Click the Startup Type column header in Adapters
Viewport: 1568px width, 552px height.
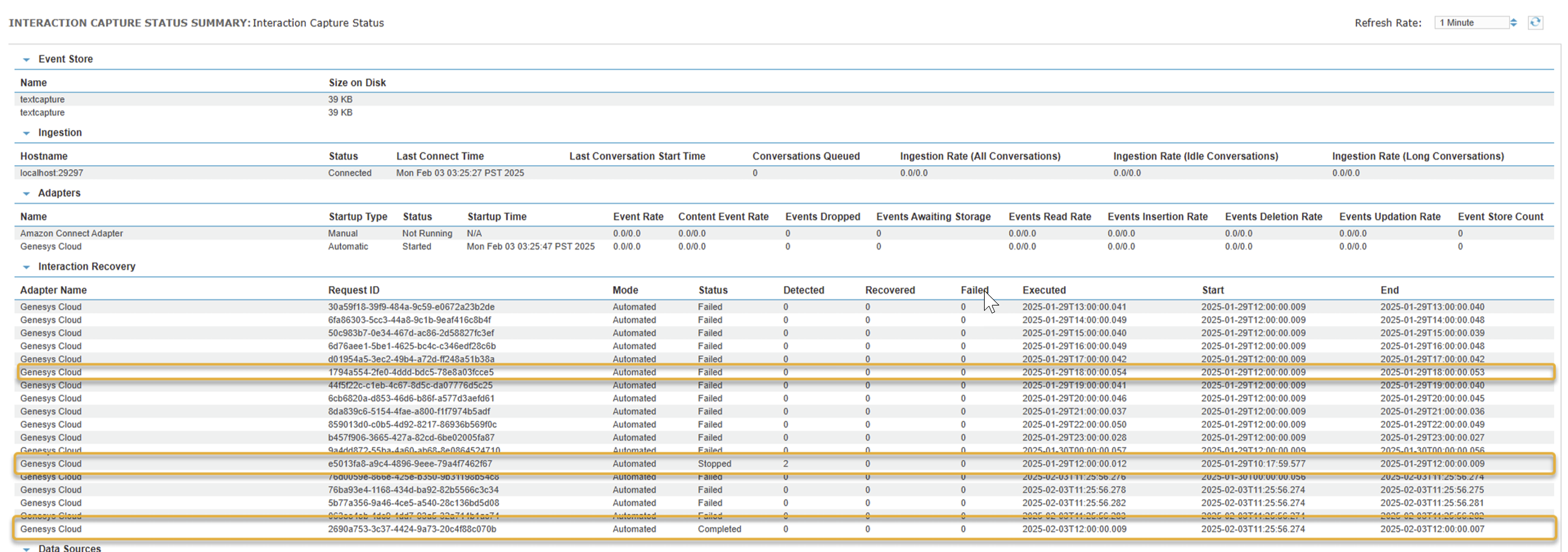(x=358, y=217)
